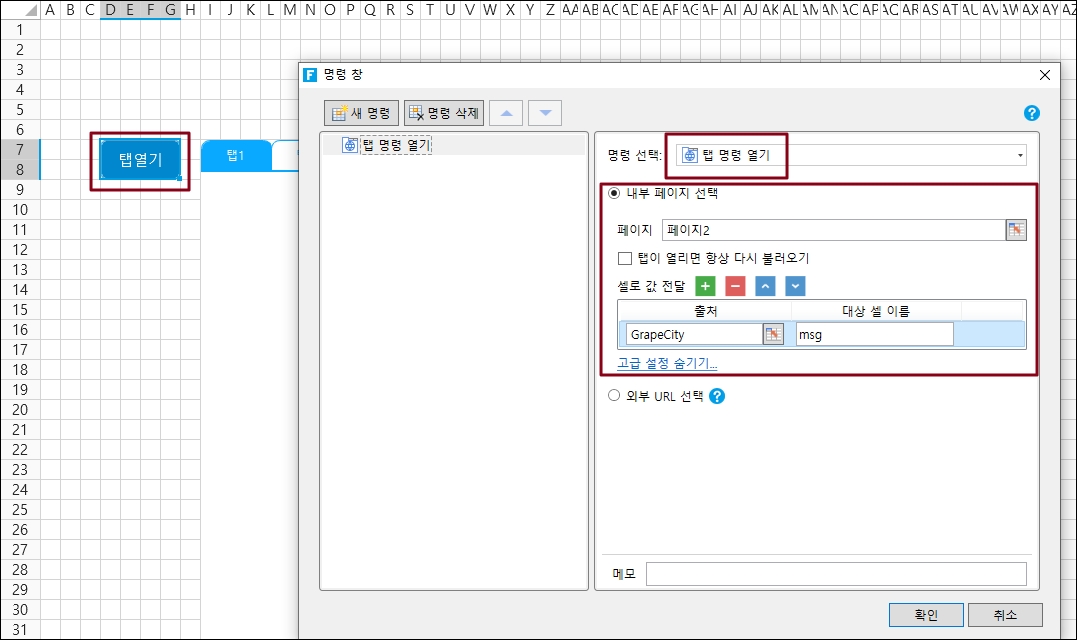Click the blue help icon at dialog top
This screenshot has height=640, width=1077.
pyautogui.click(x=1032, y=114)
